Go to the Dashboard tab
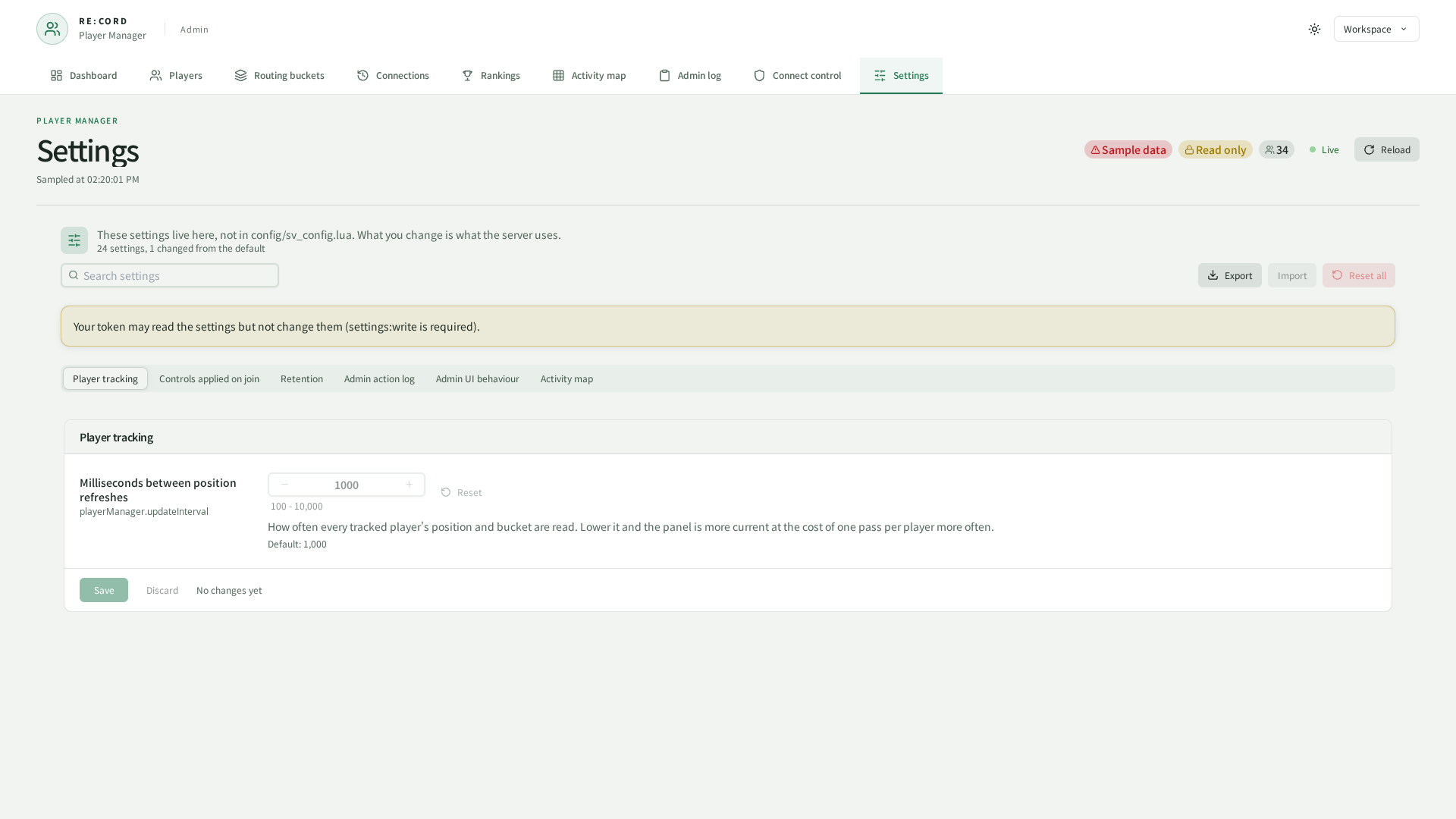The width and height of the screenshot is (1456, 819). coord(83,75)
